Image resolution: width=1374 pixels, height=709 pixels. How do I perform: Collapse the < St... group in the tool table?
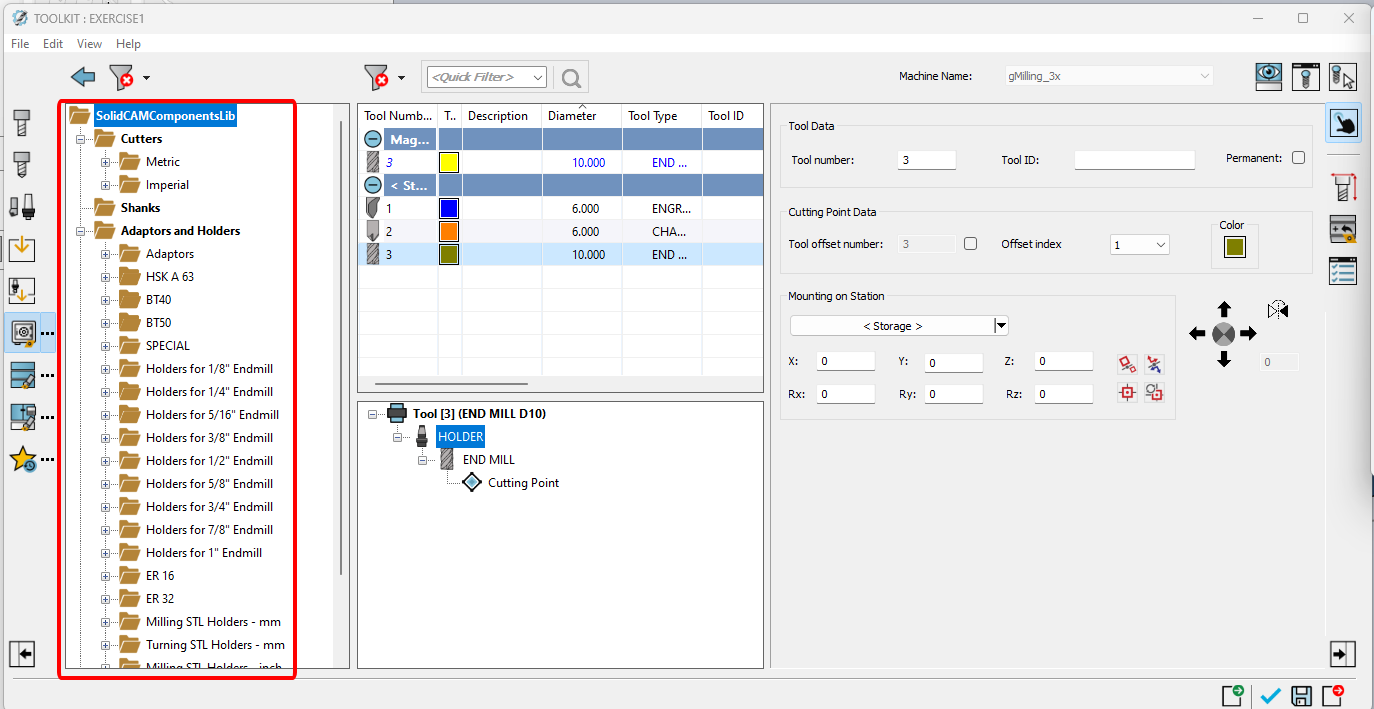click(x=372, y=185)
